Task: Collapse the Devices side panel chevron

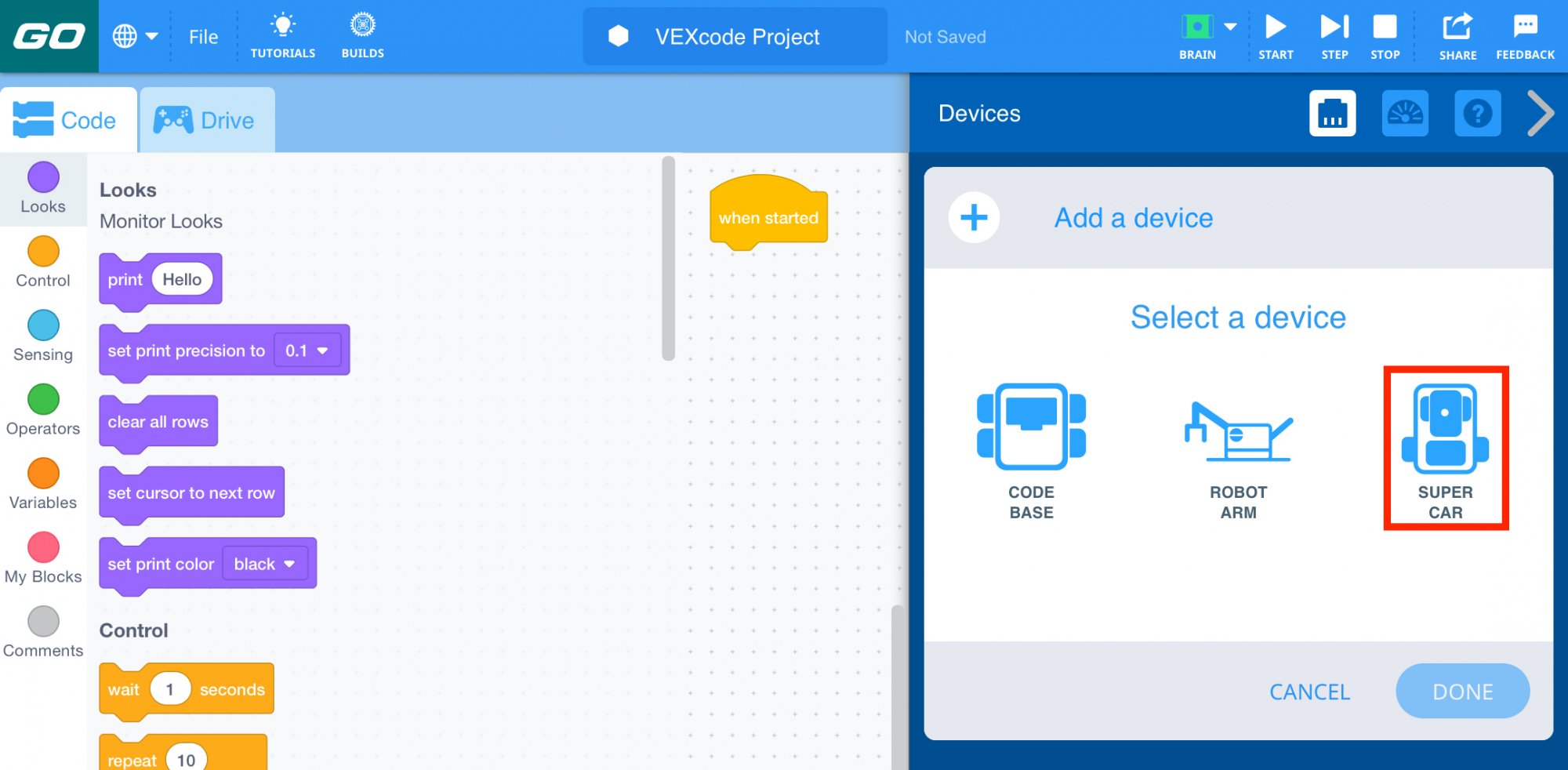Action: pyautogui.click(x=1541, y=114)
